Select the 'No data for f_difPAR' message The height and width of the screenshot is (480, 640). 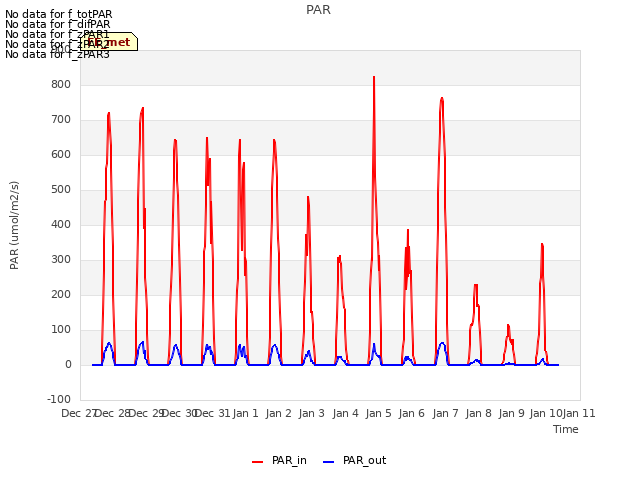coord(58,24)
